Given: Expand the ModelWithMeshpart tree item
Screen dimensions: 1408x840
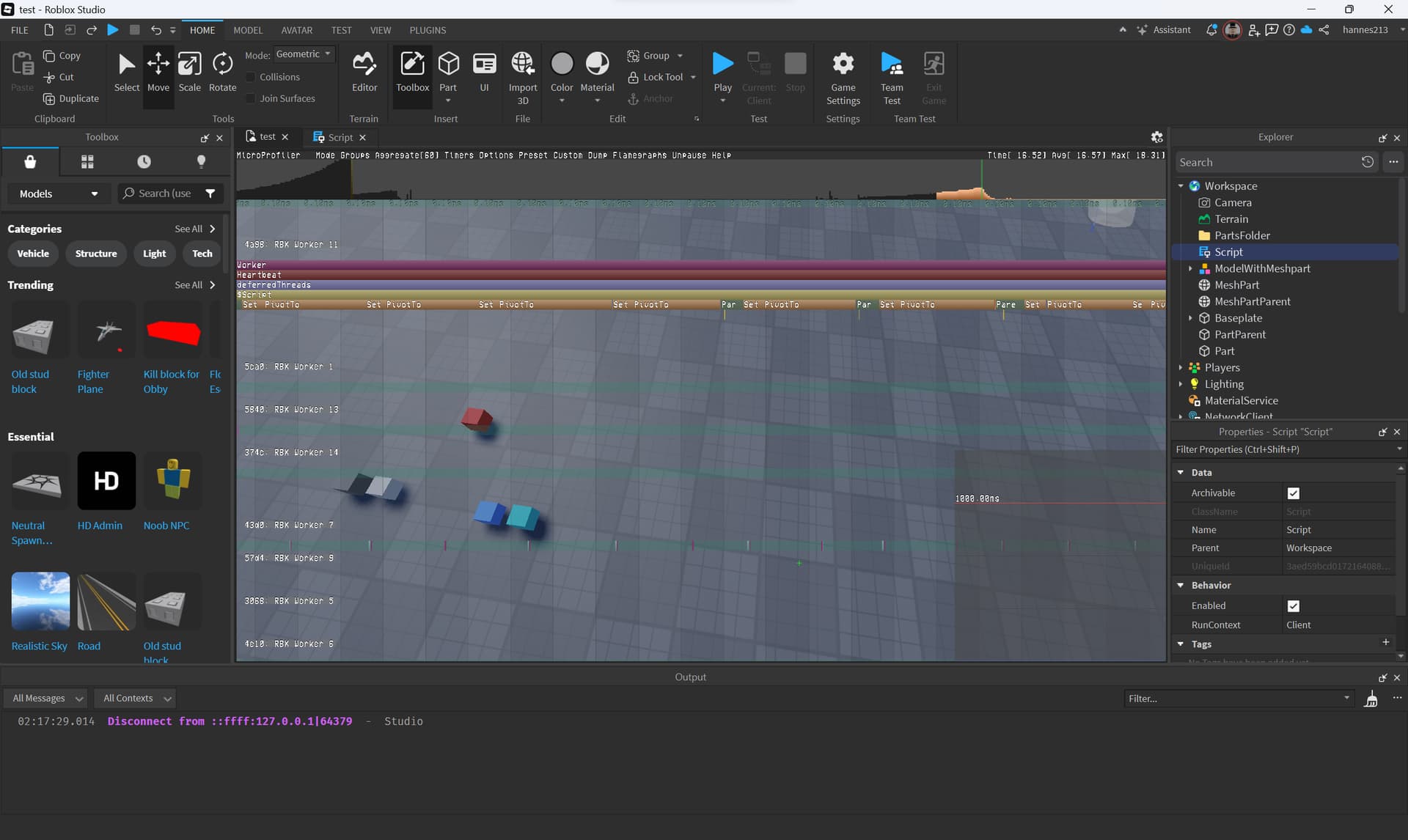Looking at the screenshot, I should 1190,269.
